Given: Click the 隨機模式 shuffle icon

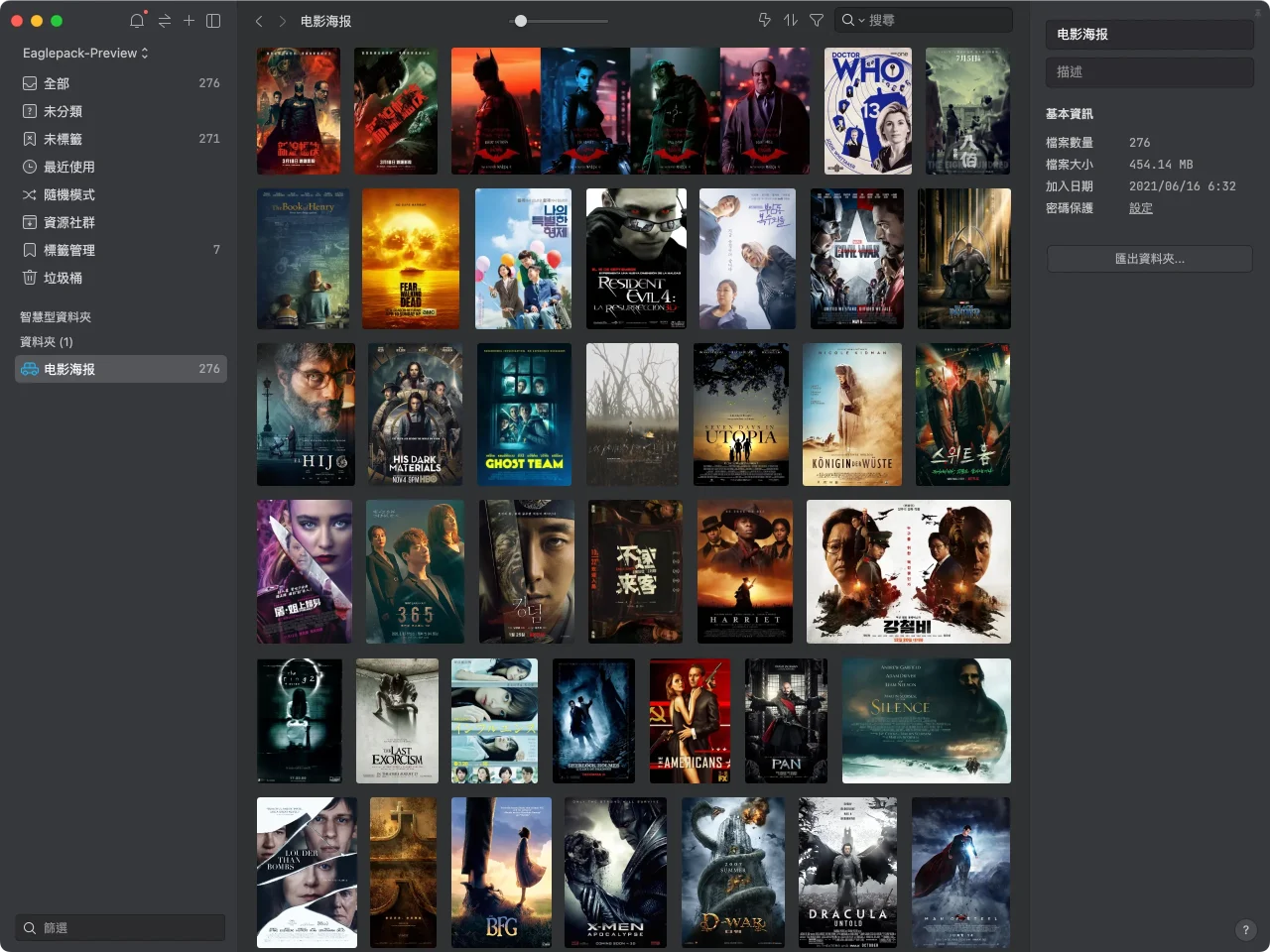Looking at the screenshot, I should tap(30, 194).
